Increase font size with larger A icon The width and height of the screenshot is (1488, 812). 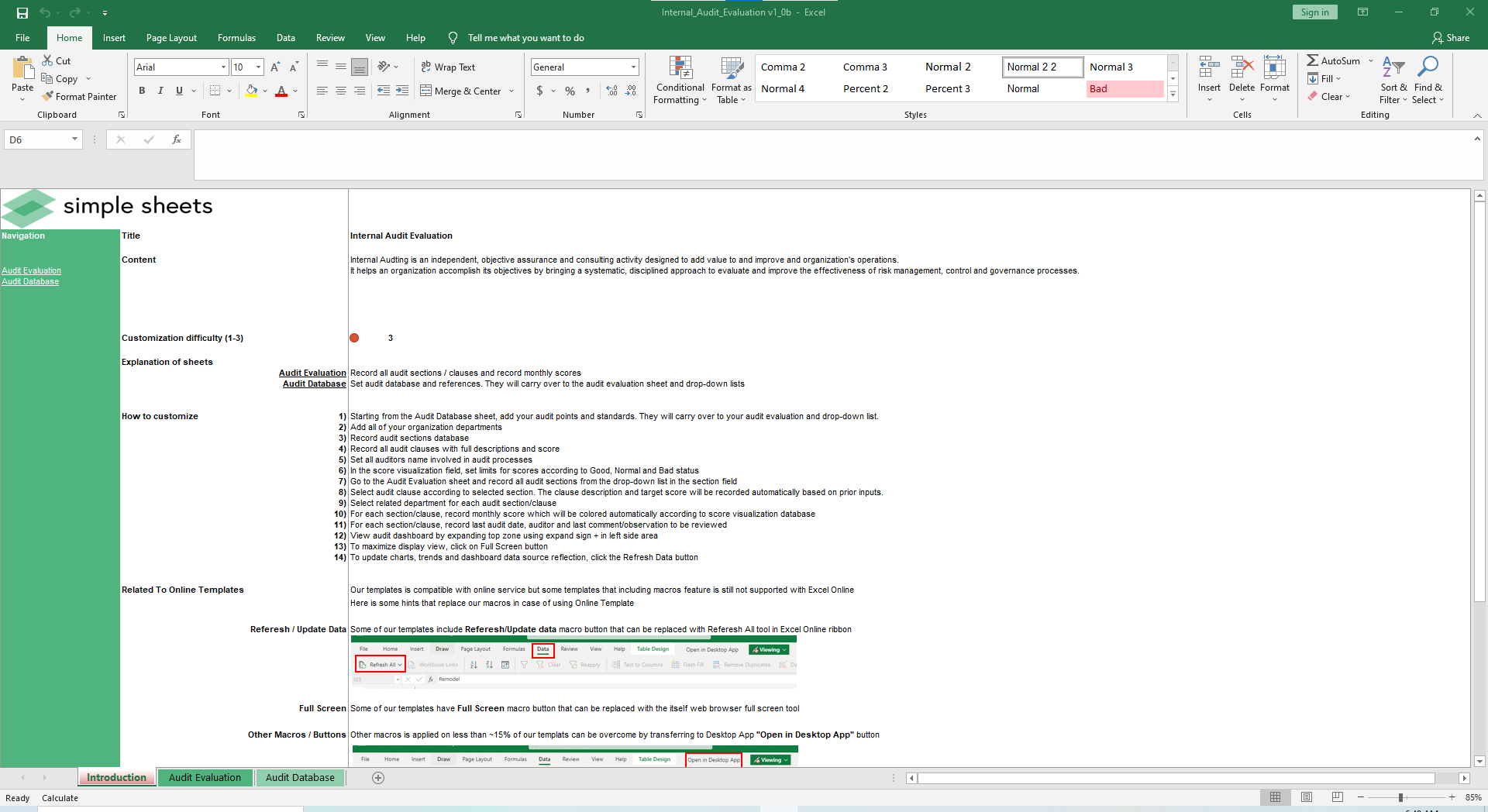pyautogui.click(x=275, y=67)
